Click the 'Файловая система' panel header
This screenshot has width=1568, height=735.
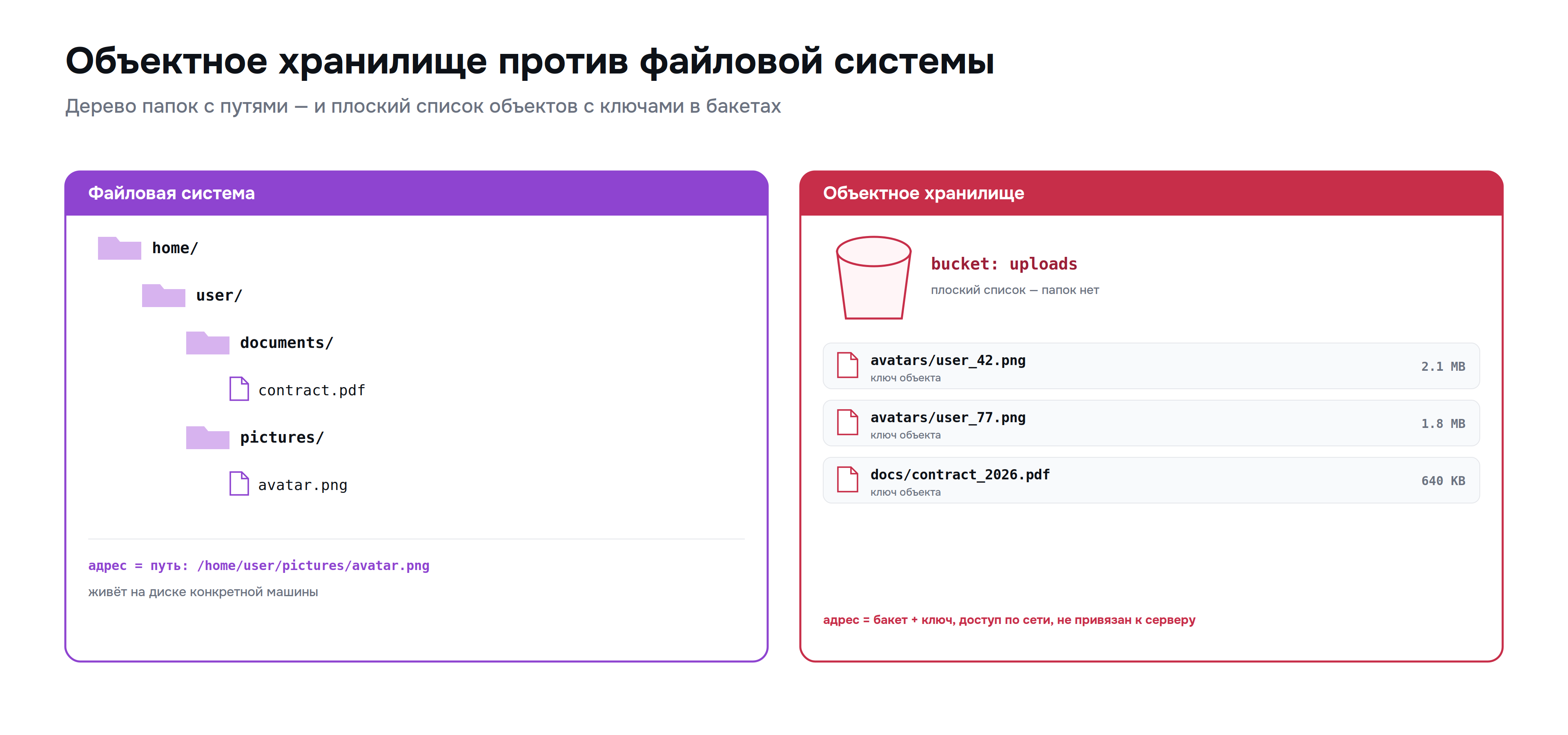pos(416,194)
